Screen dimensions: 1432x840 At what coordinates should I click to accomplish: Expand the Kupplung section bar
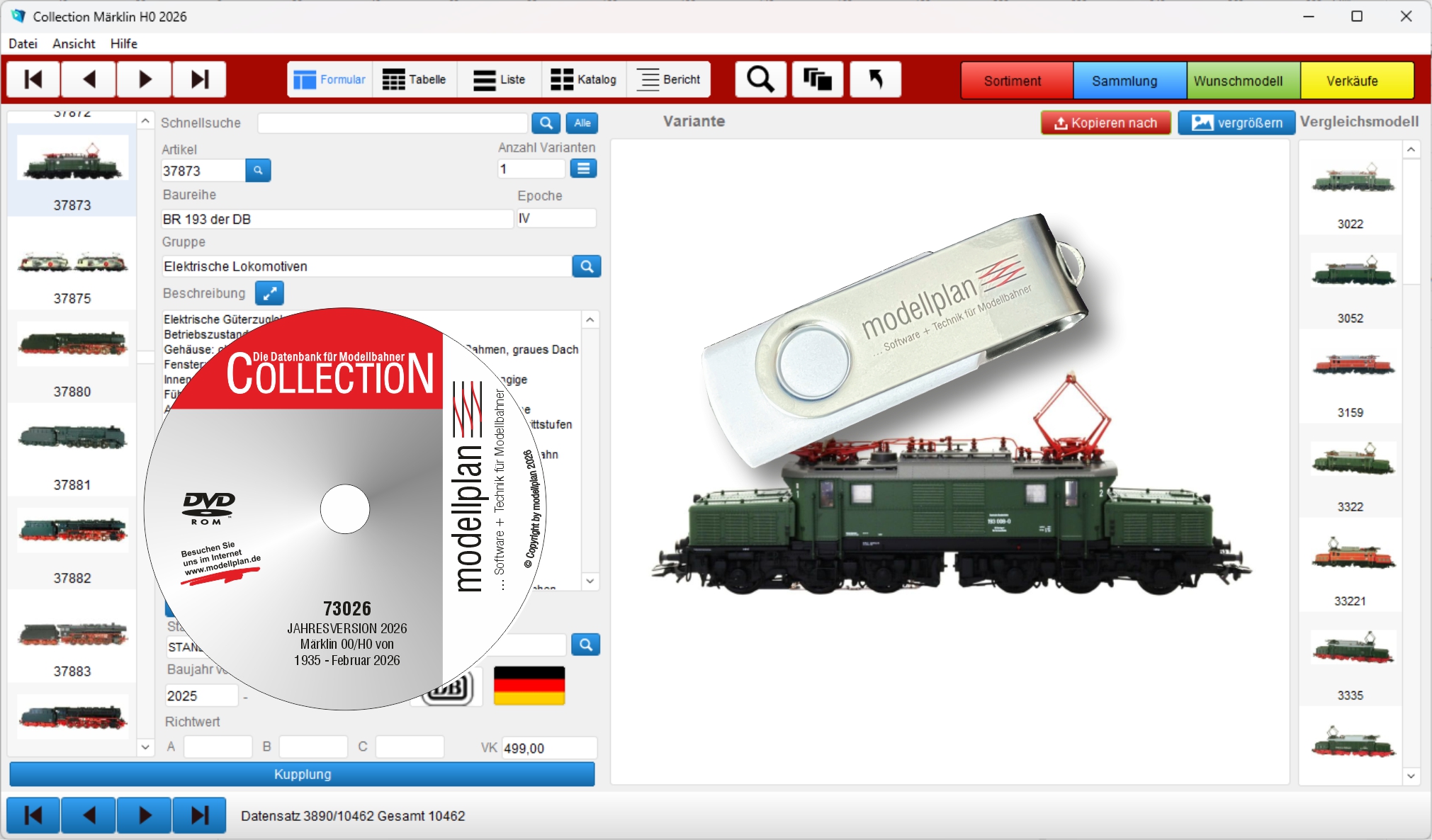tap(303, 774)
